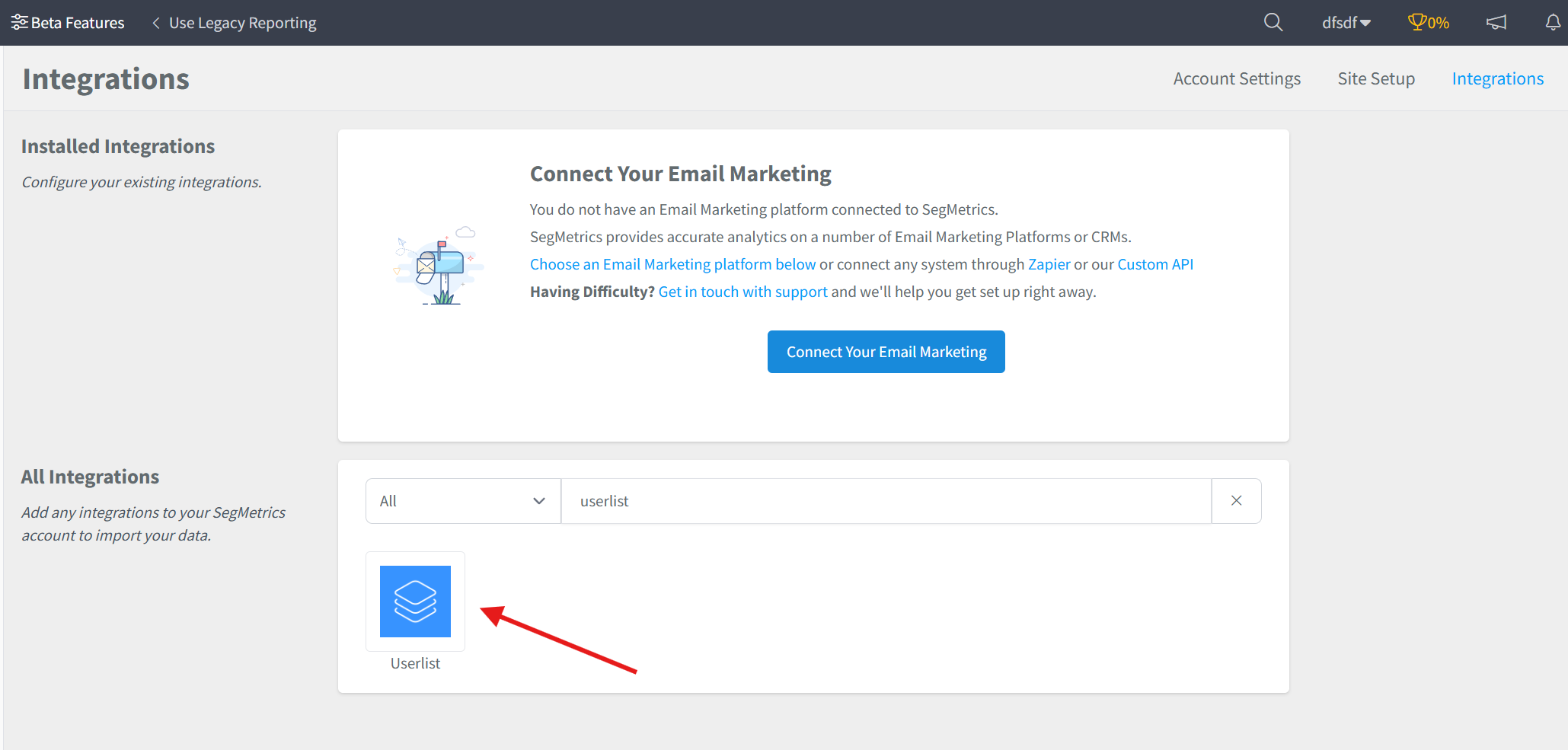Click Connect Your Email Marketing button
Screen dimensions: 1568x750
[886, 352]
